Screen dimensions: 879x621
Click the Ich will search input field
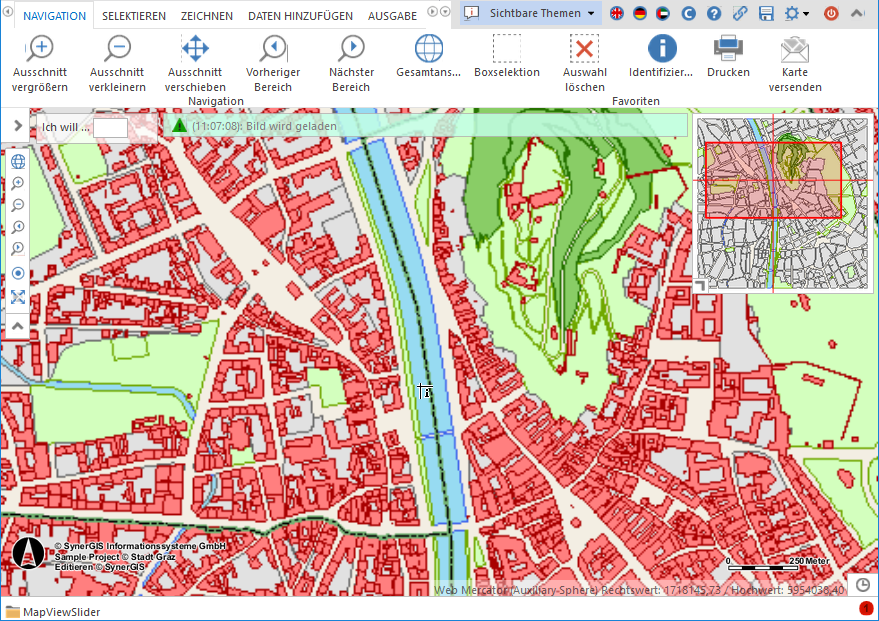[110, 128]
